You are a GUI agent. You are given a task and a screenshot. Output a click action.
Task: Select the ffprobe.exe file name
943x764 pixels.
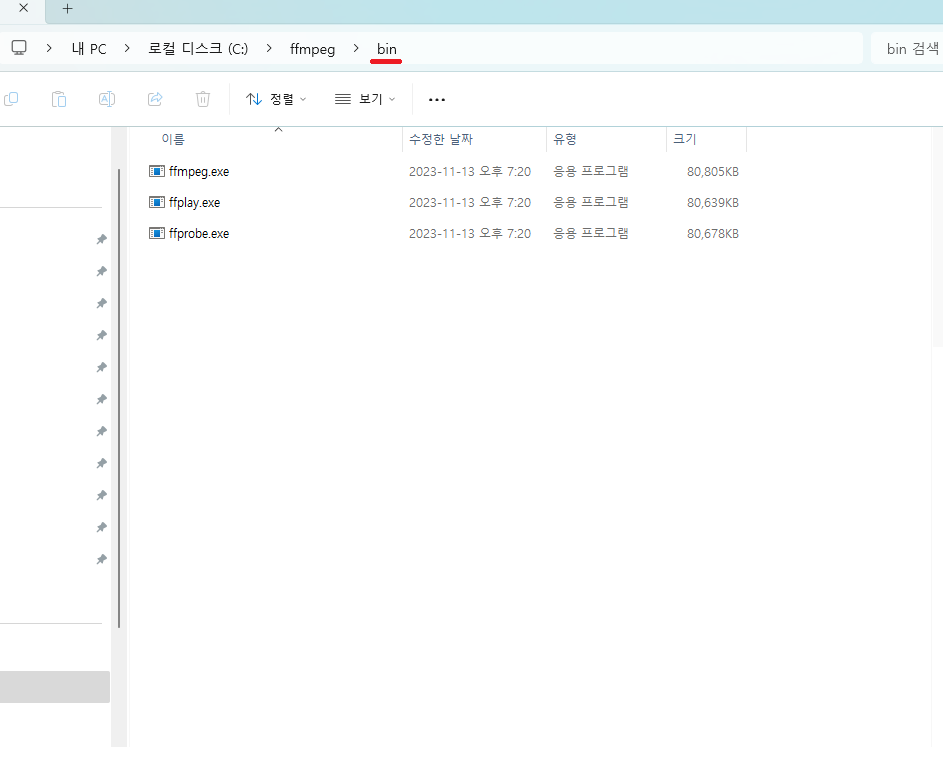(x=199, y=233)
